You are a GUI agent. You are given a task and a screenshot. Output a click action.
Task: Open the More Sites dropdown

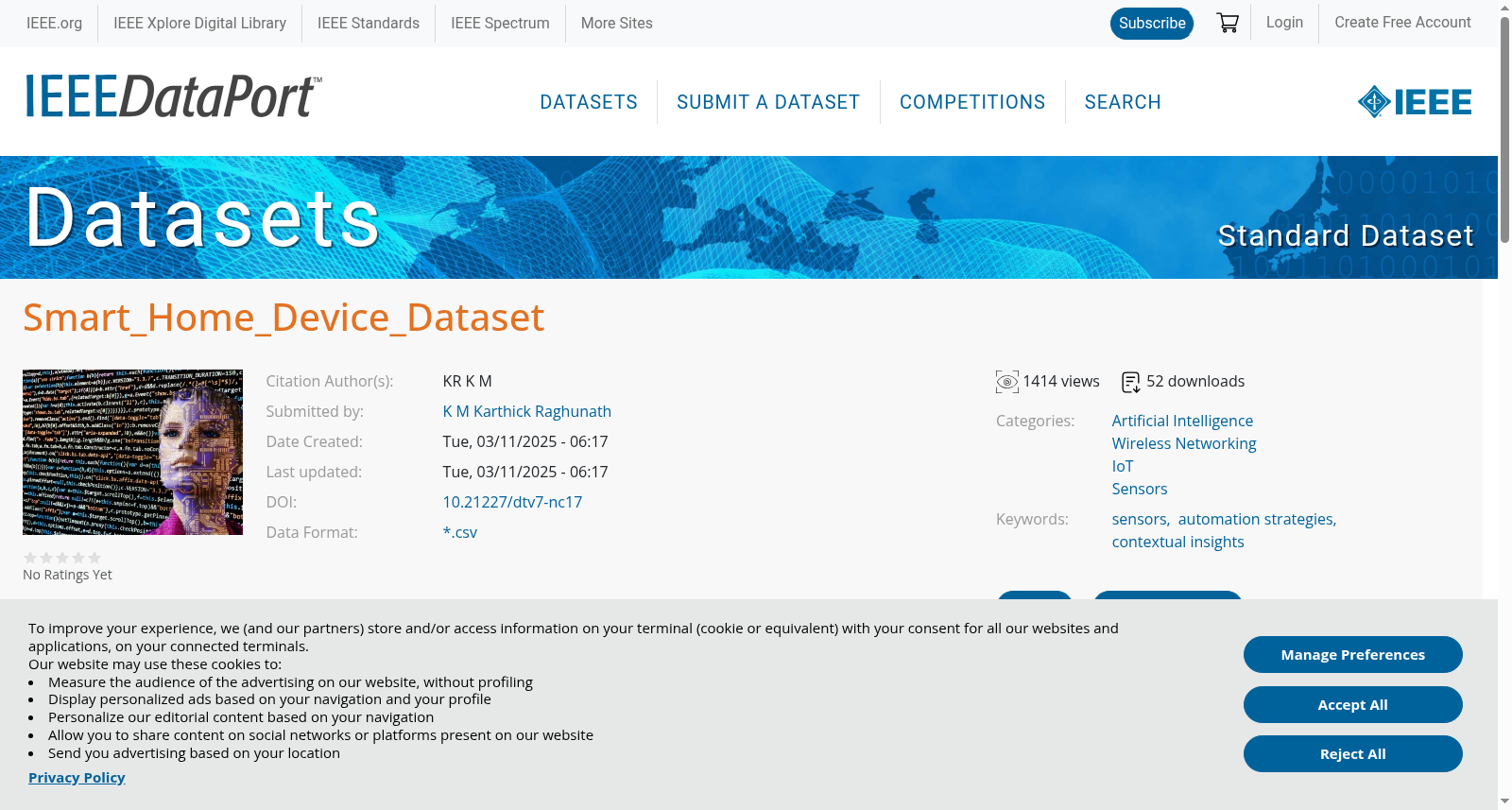click(616, 23)
